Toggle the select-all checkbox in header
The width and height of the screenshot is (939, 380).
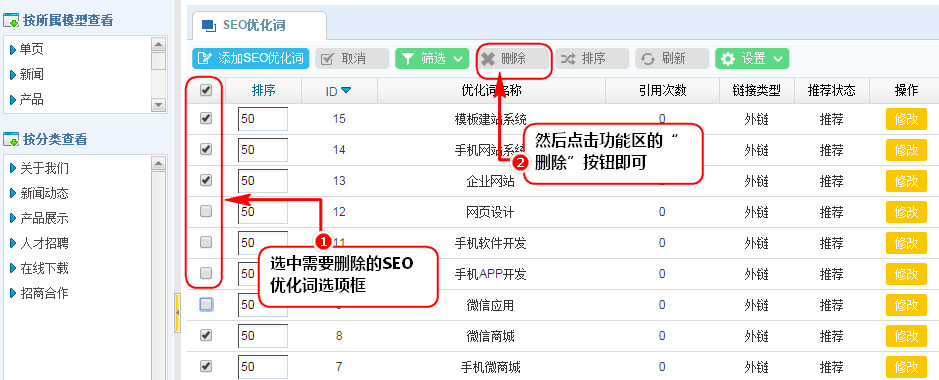click(205, 90)
